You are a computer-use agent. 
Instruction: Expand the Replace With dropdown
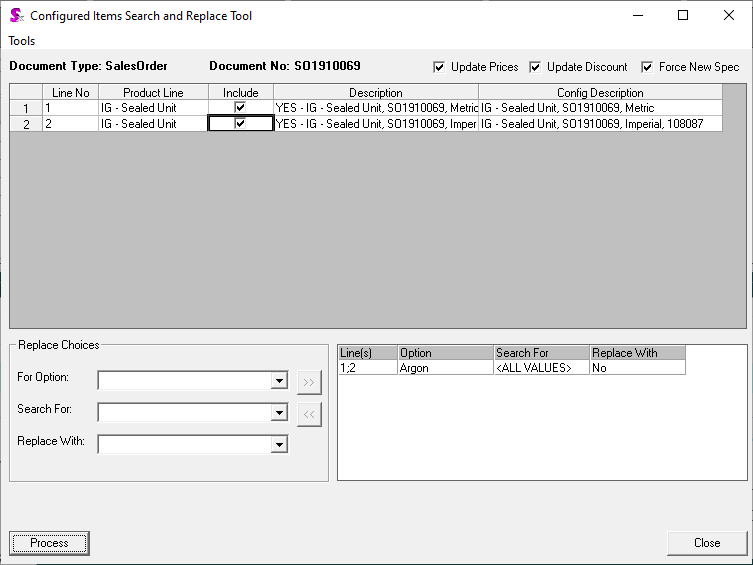click(279, 444)
